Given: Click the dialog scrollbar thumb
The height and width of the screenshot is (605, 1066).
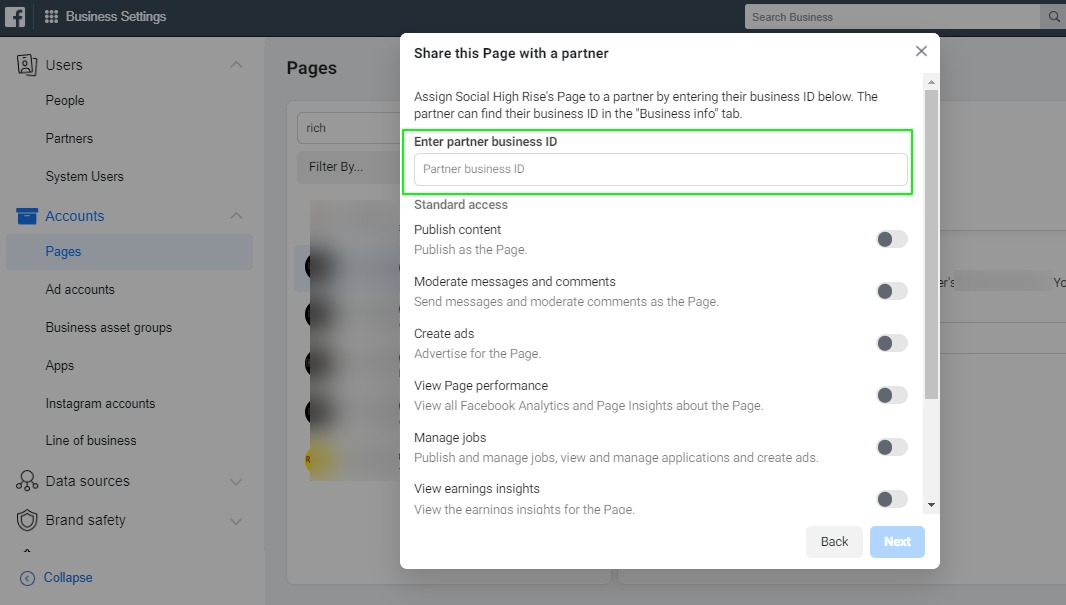Looking at the screenshot, I should tap(931, 244).
